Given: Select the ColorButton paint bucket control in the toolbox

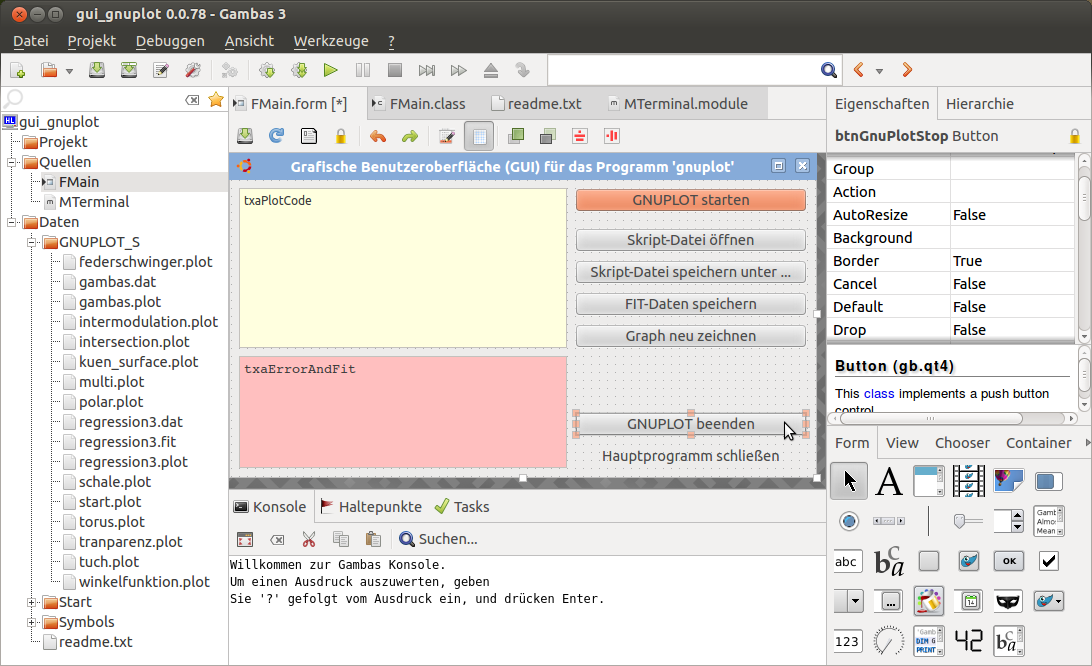Looking at the screenshot, I should click(929, 601).
